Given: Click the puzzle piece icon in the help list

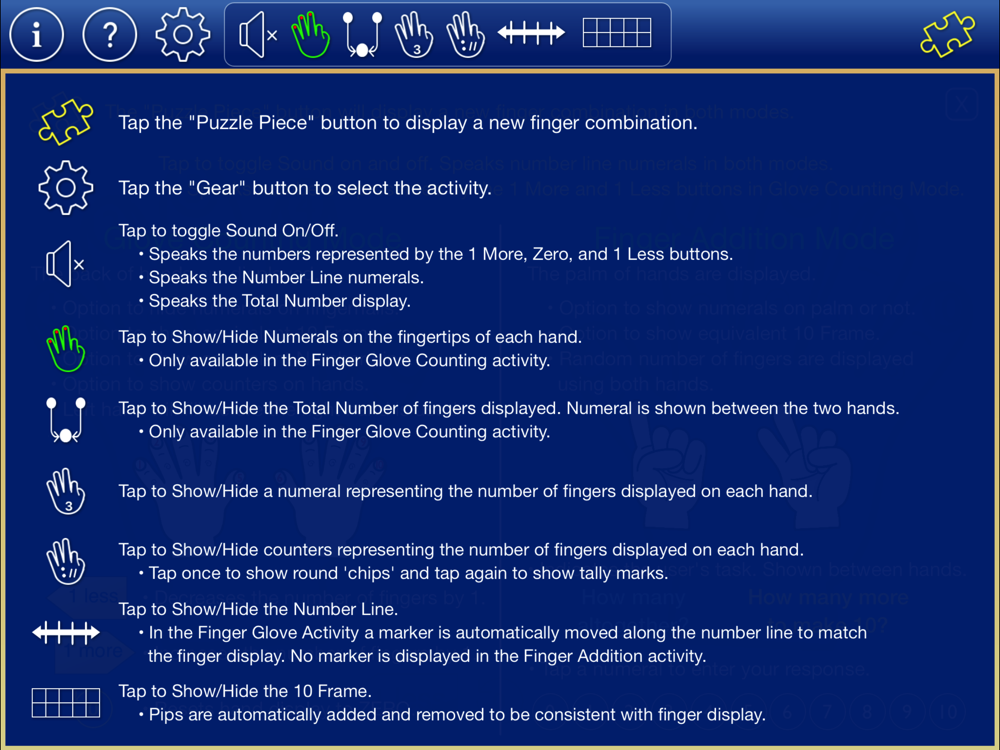Looking at the screenshot, I should [66, 122].
